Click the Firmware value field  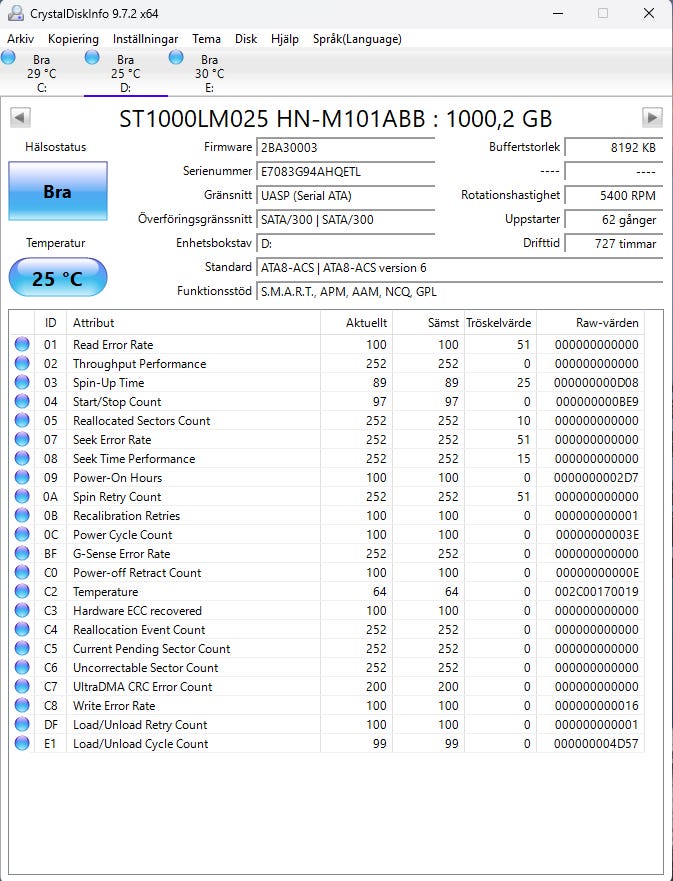pos(345,147)
